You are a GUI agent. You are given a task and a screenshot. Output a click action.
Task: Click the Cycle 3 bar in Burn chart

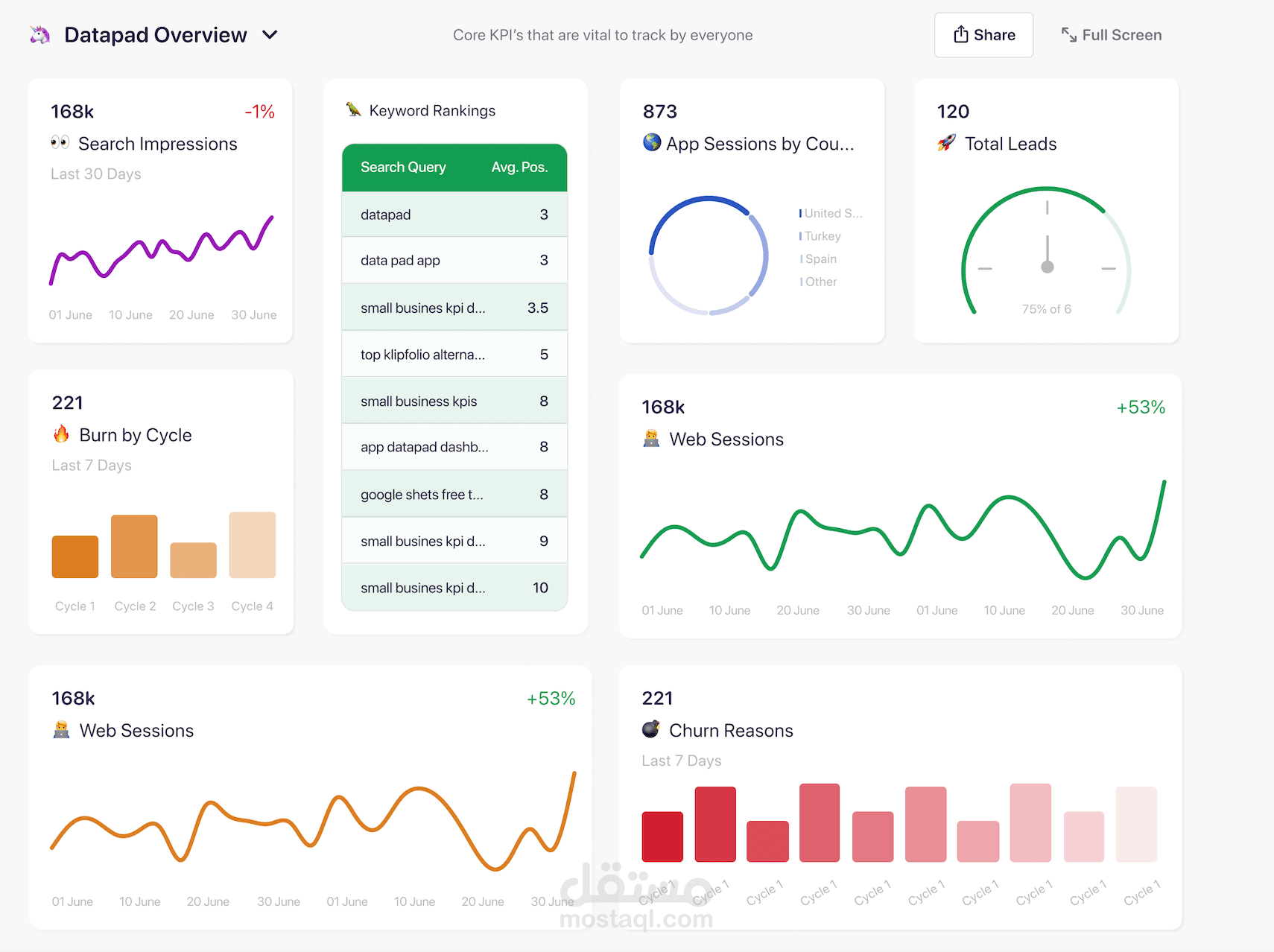(193, 560)
